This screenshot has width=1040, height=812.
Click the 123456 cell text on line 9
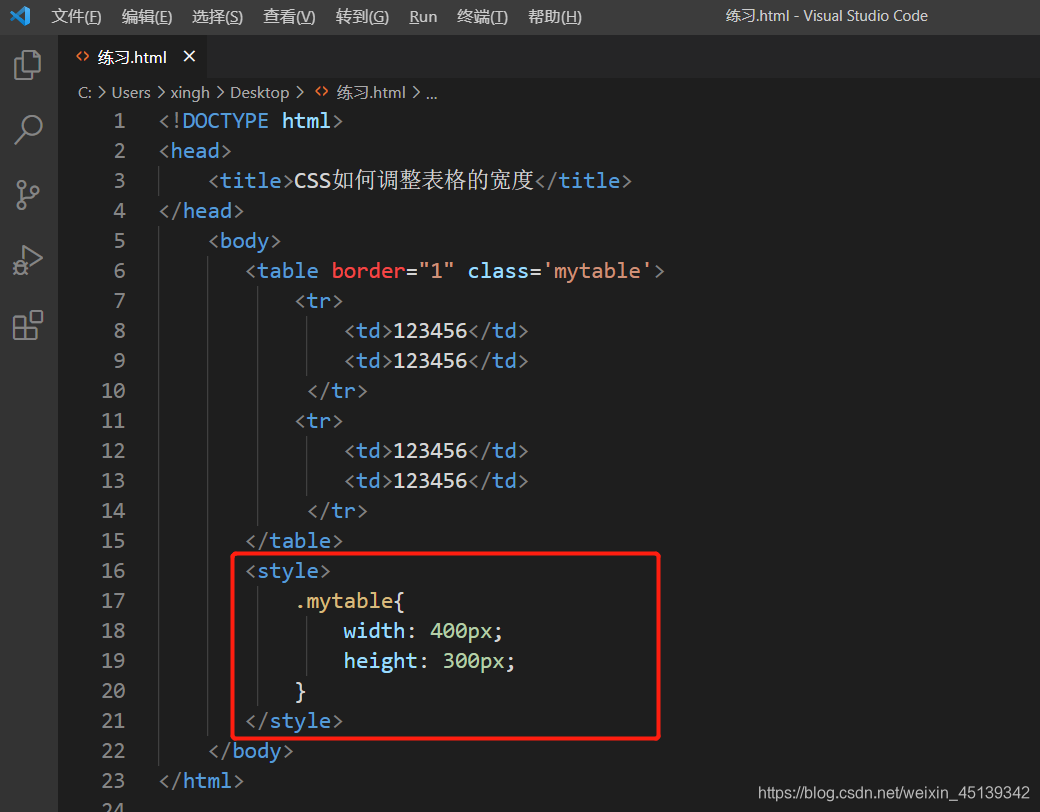(430, 360)
